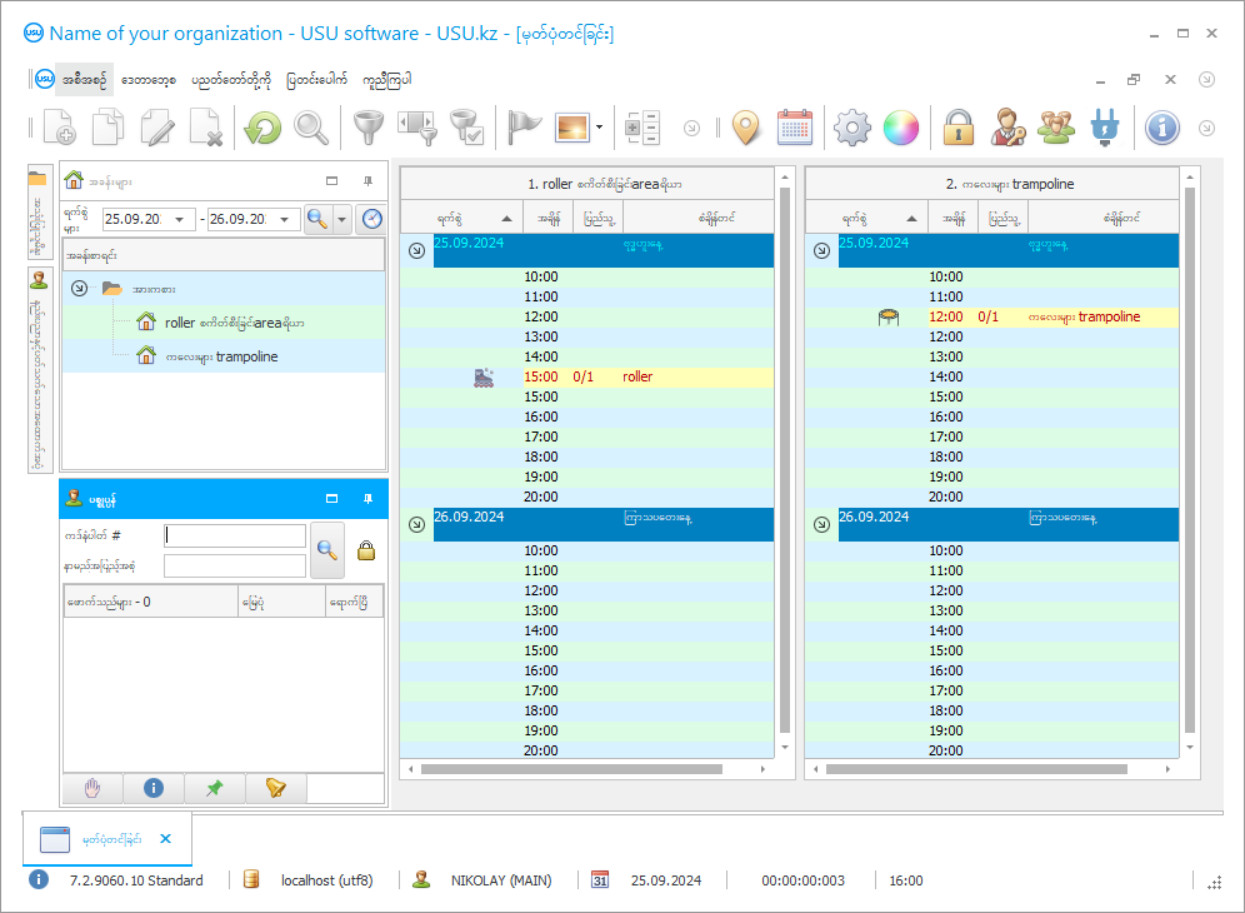Click the power plug connection icon

pos(1105,128)
